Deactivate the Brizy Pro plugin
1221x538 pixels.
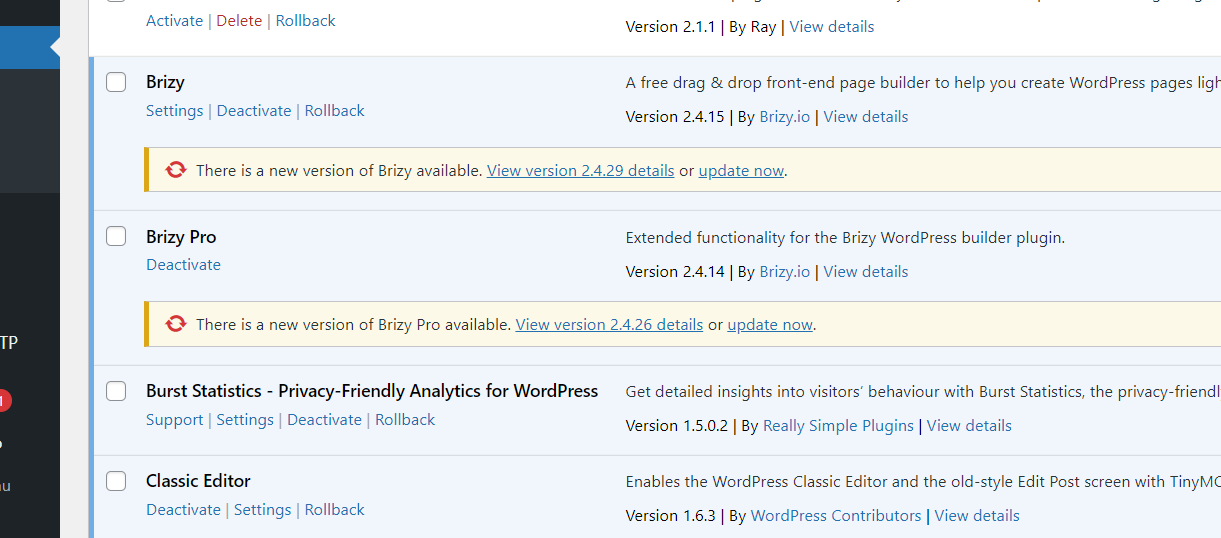(x=183, y=265)
